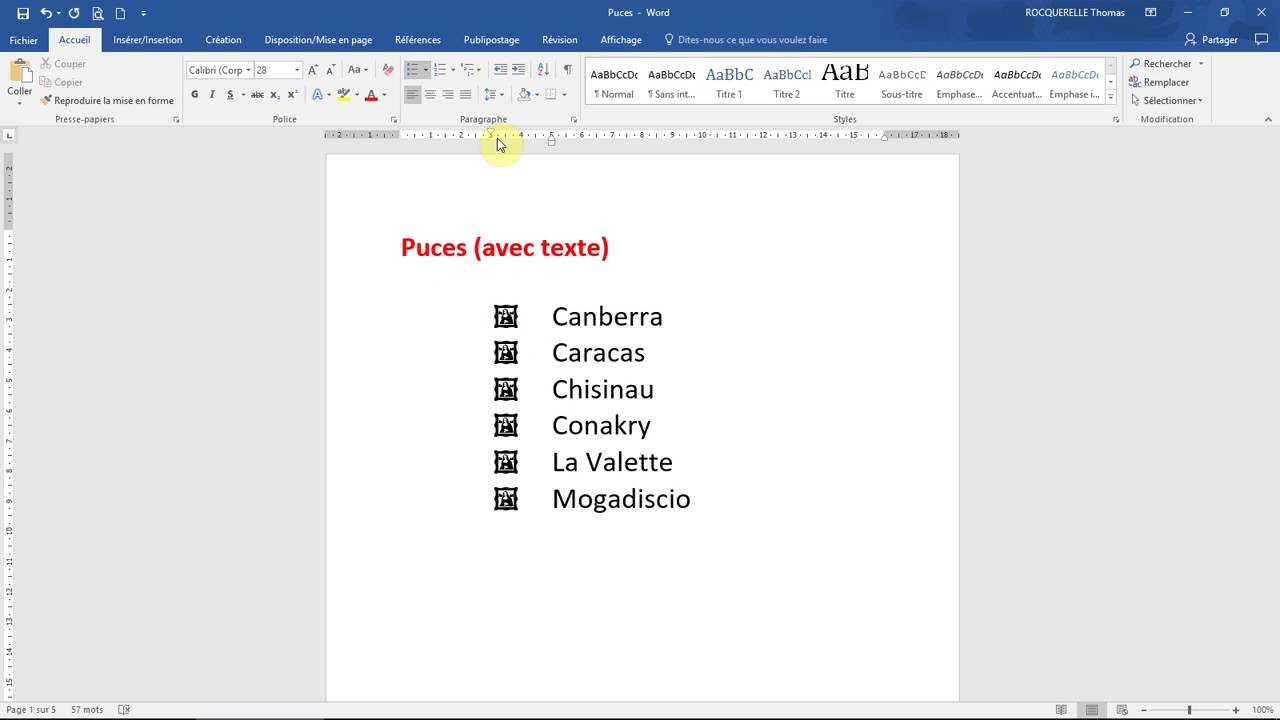Toggle show paragraph marks (¶)
Screen dimensions: 1280x720
point(567,70)
